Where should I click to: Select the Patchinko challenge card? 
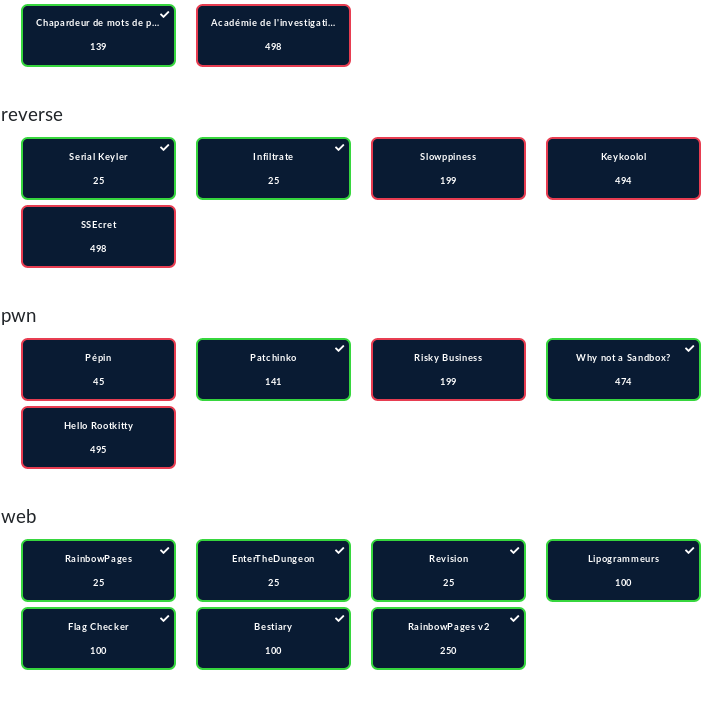click(x=273, y=369)
